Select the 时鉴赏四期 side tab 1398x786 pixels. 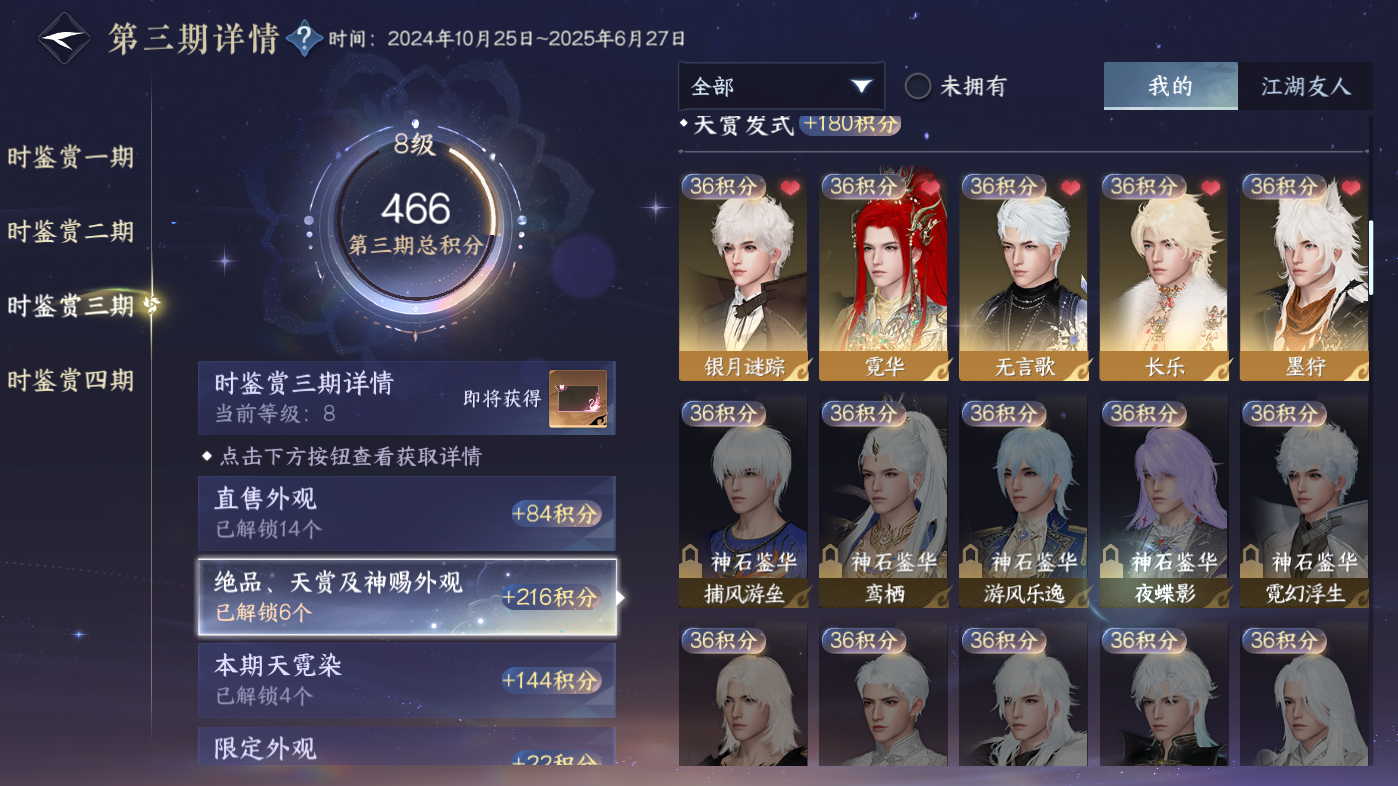(x=71, y=380)
